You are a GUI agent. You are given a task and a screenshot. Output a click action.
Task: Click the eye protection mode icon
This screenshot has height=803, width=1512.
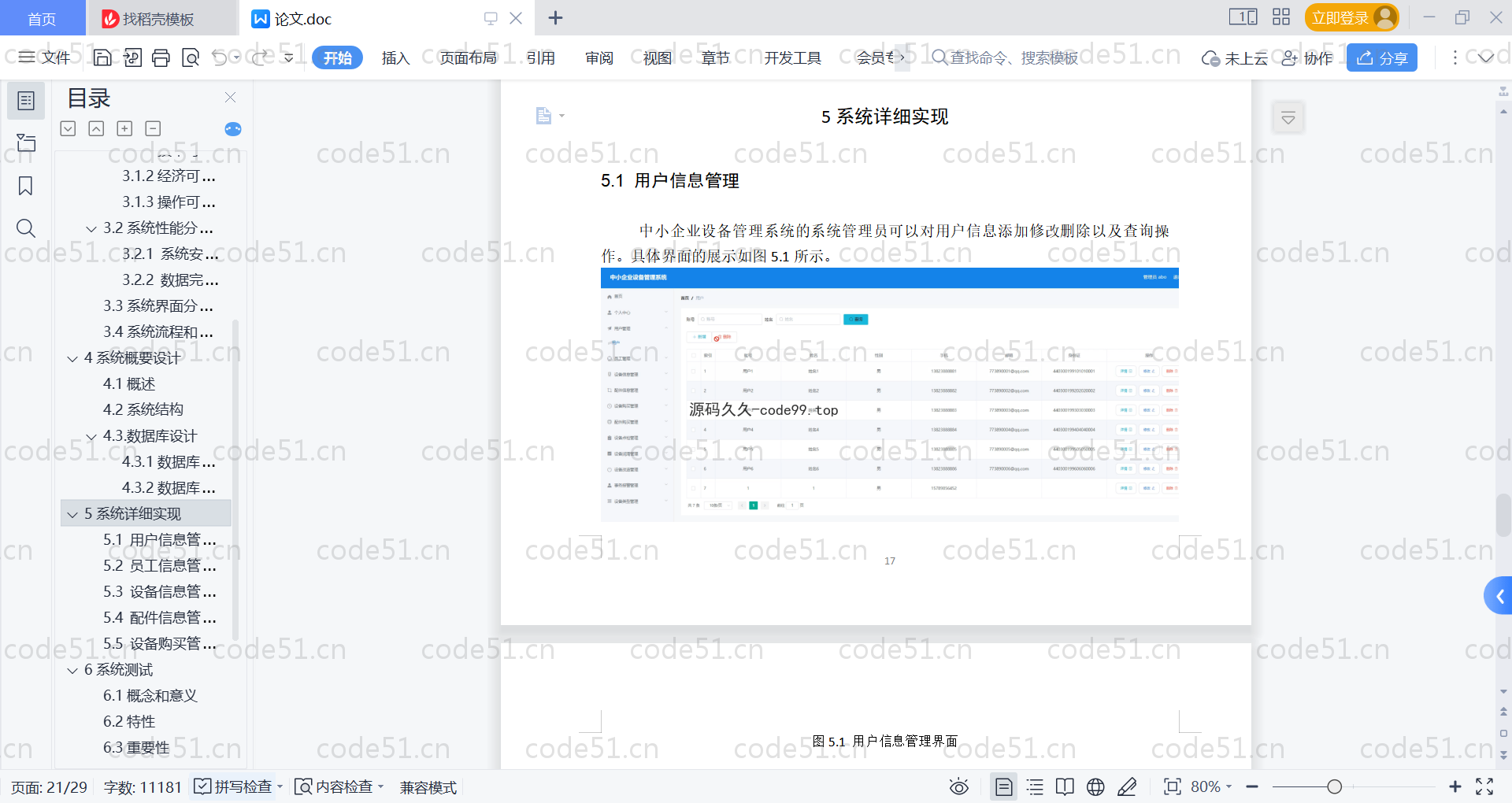(x=958, y=786)
